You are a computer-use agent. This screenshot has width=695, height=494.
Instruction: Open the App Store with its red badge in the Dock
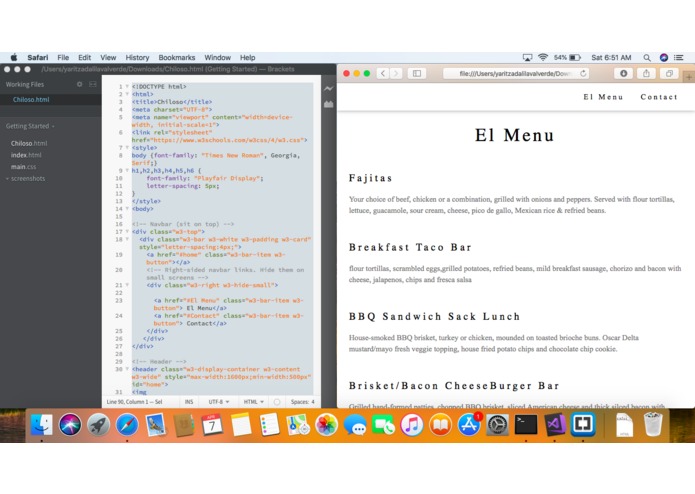click(469, 424)
